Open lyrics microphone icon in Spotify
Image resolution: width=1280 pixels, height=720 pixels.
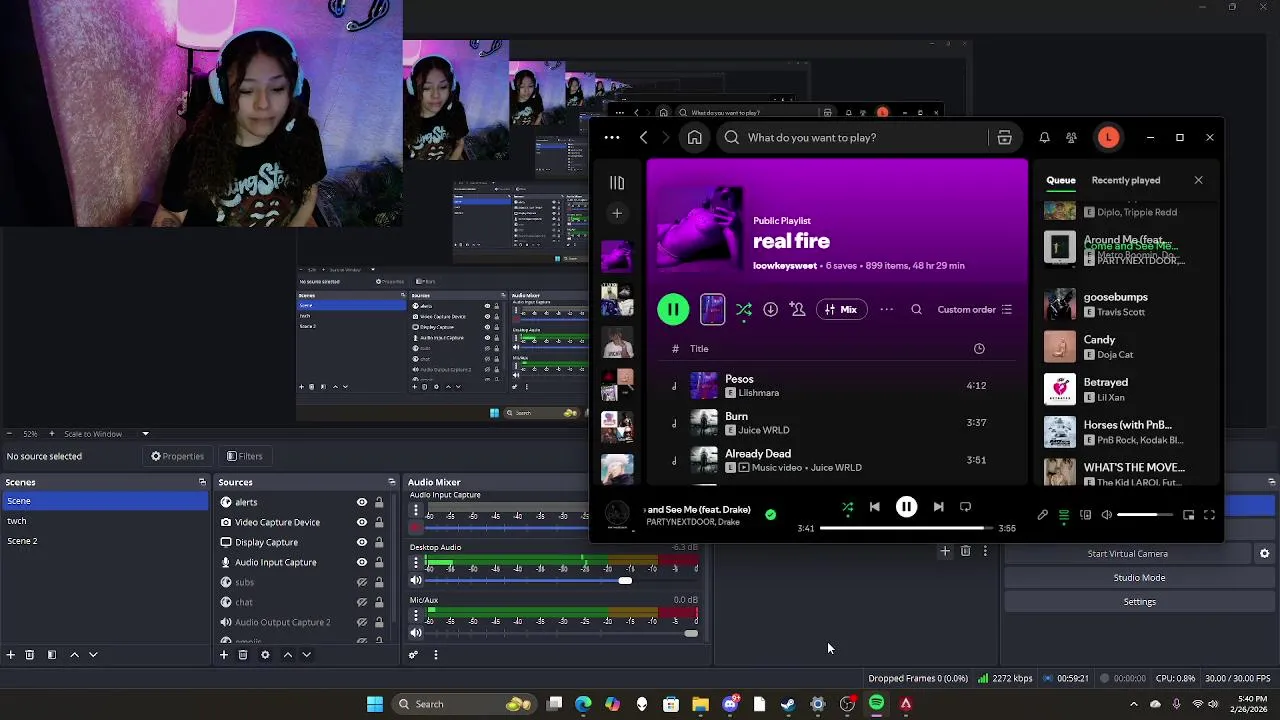pyautogui.click(x=1042, y=515)
